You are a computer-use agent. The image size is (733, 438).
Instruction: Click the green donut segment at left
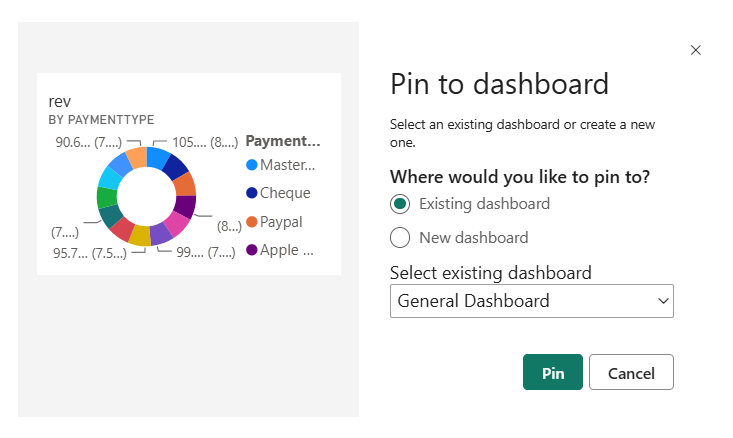107,197
